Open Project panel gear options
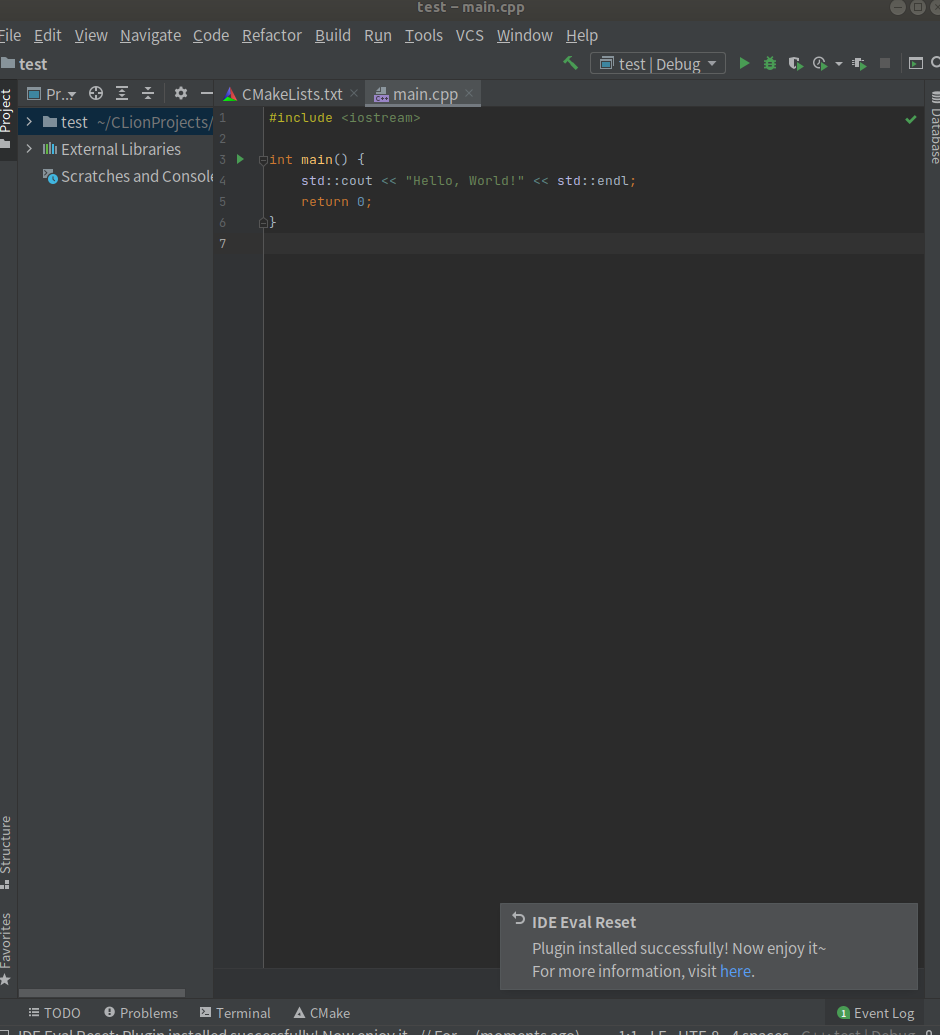 tap(181, 94)
